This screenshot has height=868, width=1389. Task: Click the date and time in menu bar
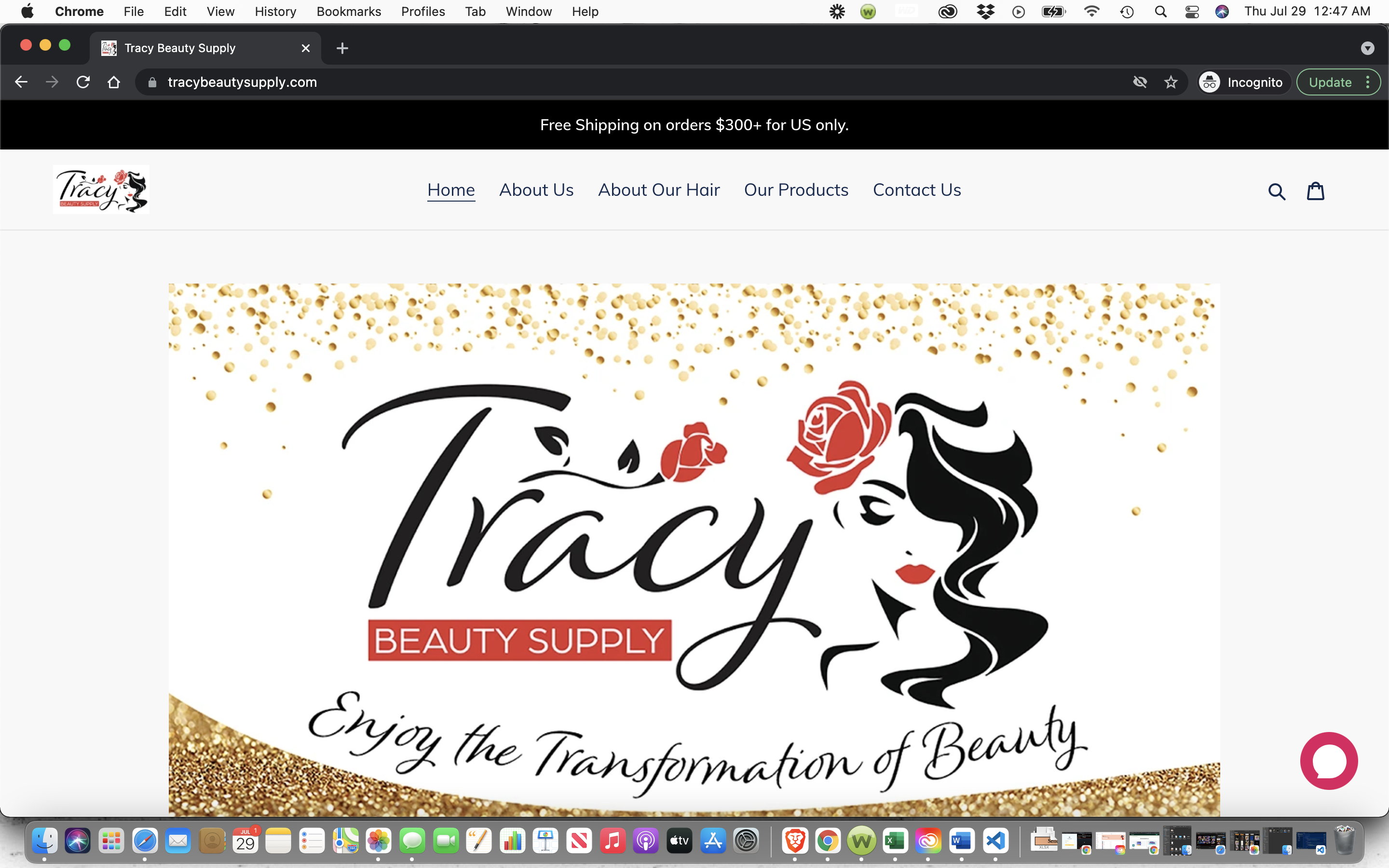pyautogui.click(x=1307, y=12)
